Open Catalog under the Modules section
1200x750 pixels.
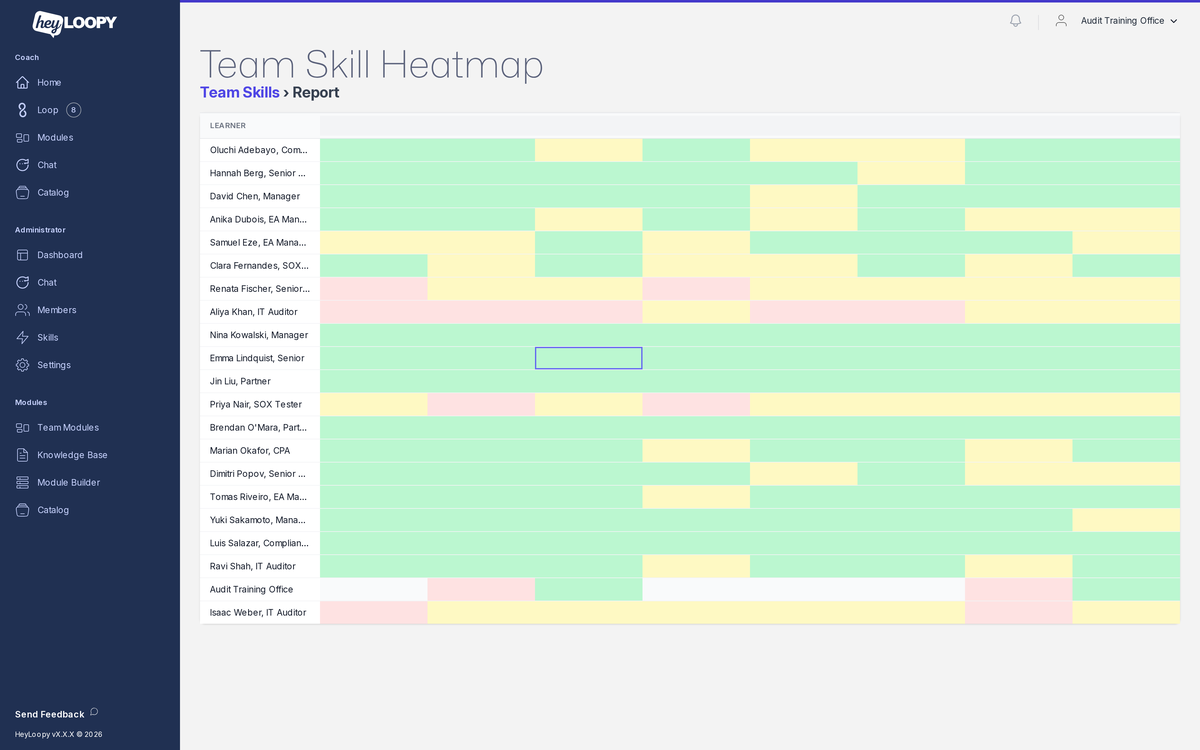pos(53,510)
